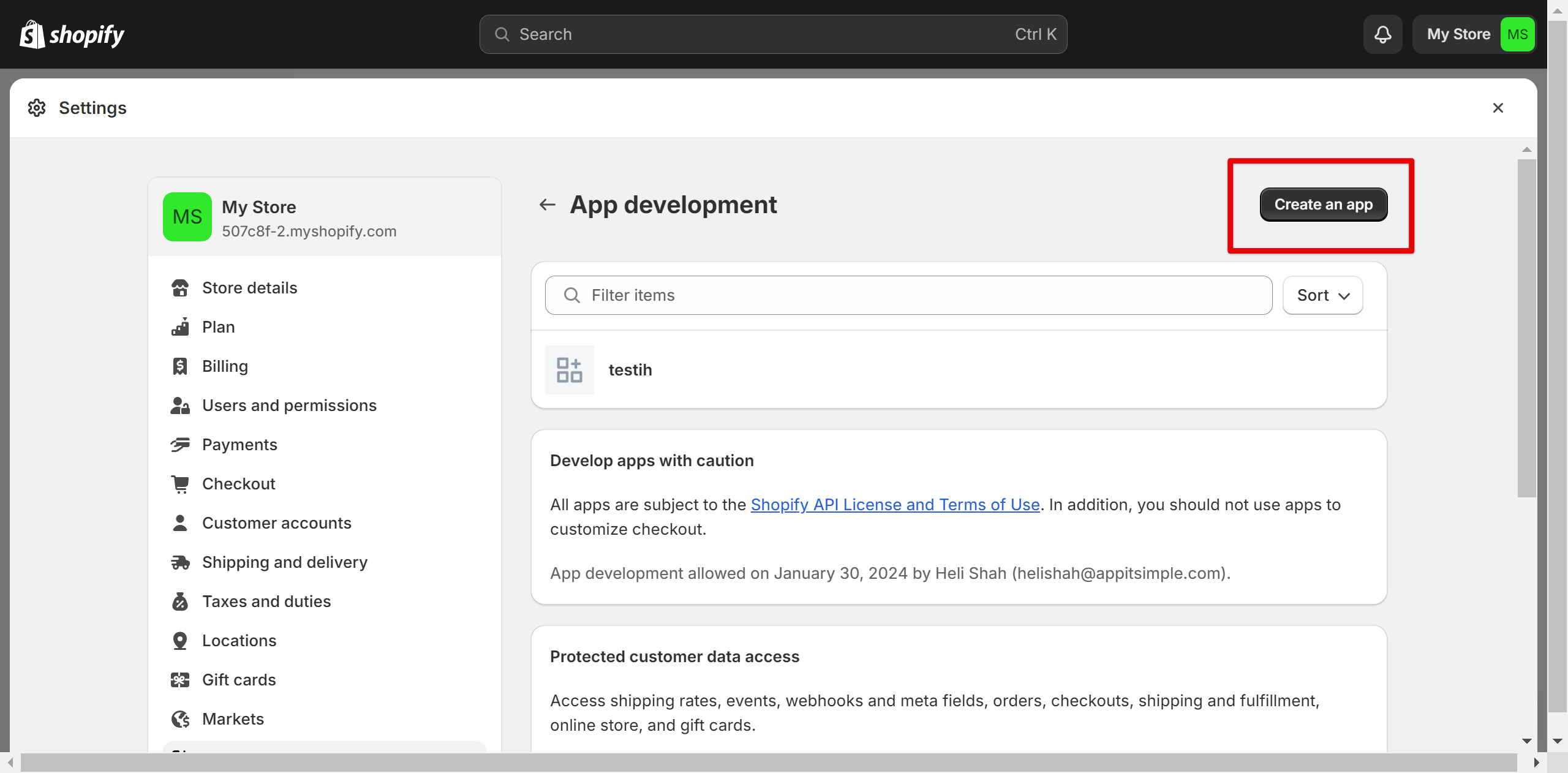The height and width of the screenshot is (773, 1568).
Task: Click the Customer accounts person icon
Action: [x=180, y=523]
